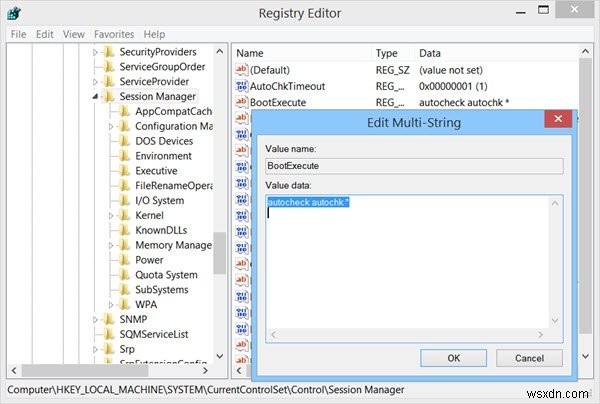600x404 pixels.
Task: Expand the Srp key
Action: point(95,349)
